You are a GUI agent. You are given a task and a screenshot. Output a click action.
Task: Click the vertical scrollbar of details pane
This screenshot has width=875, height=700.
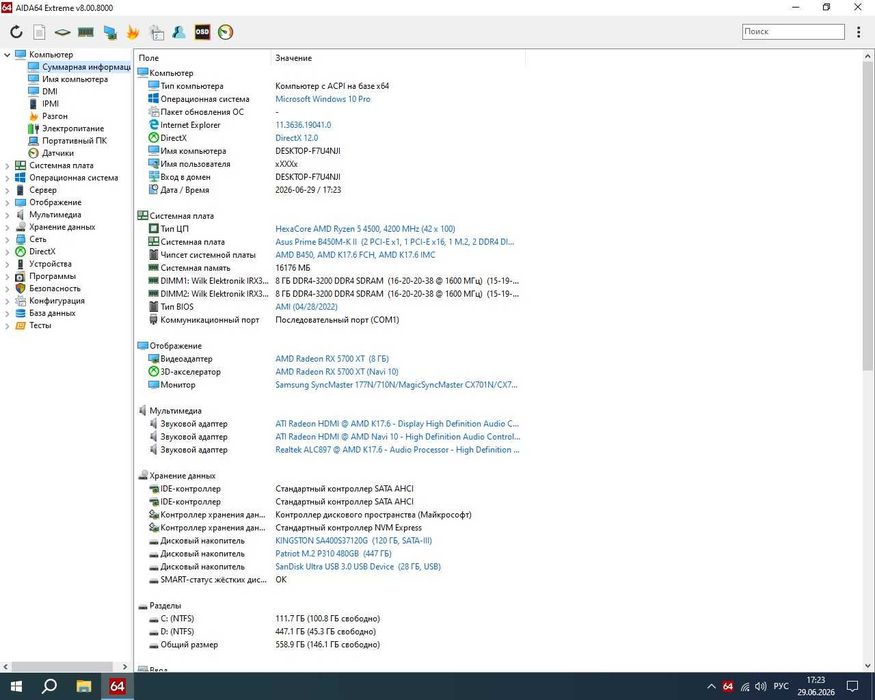(x=867, y=215)
